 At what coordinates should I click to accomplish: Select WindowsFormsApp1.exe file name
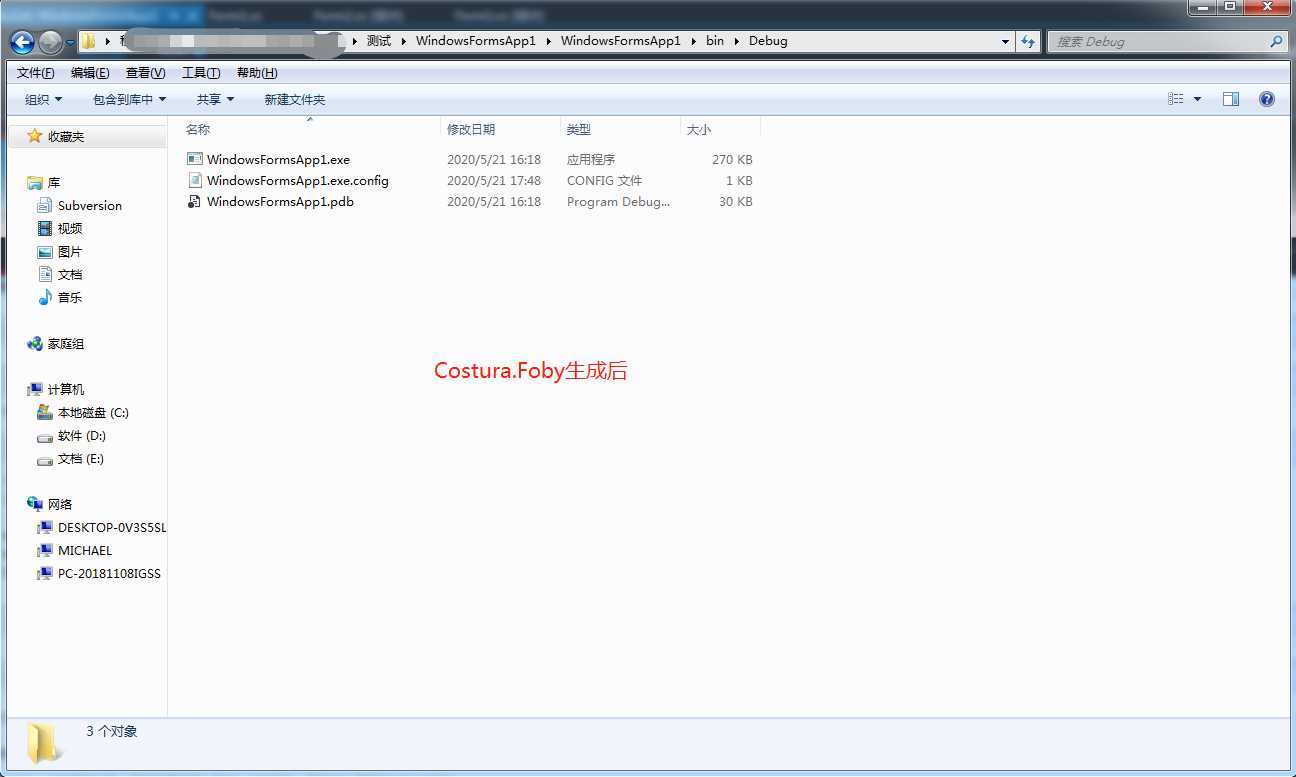click(x=278, y=159)
